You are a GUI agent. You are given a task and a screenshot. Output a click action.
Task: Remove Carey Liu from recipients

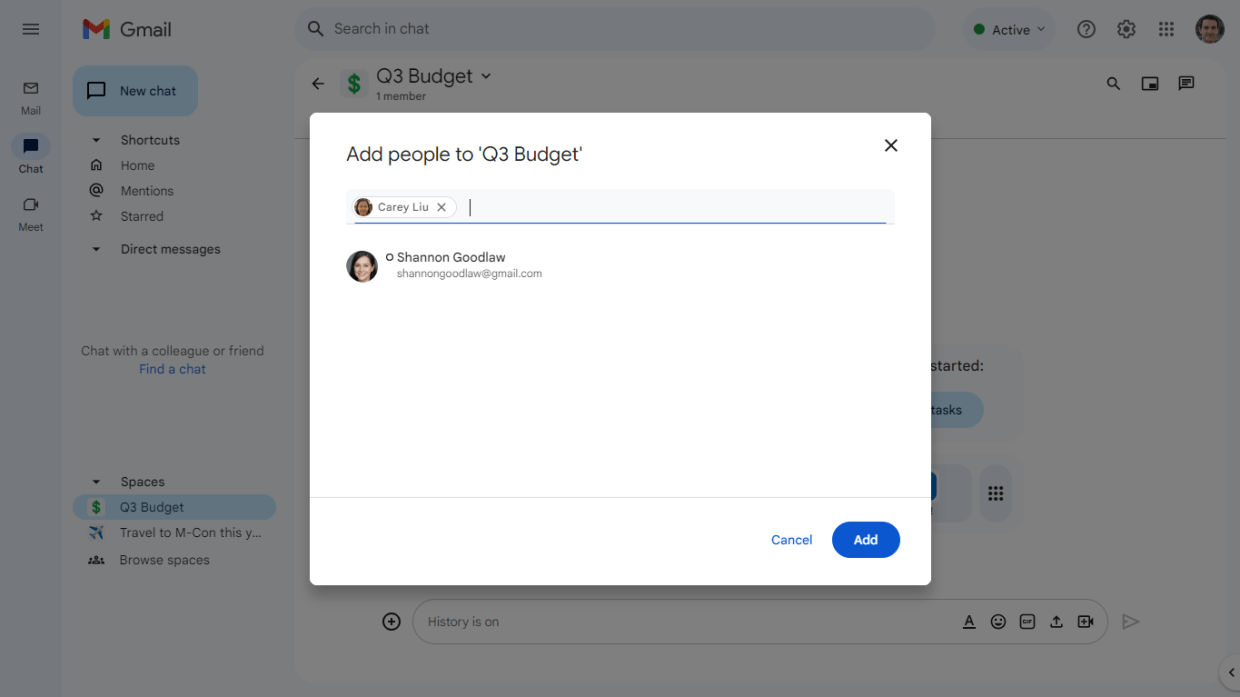[441, 207]
